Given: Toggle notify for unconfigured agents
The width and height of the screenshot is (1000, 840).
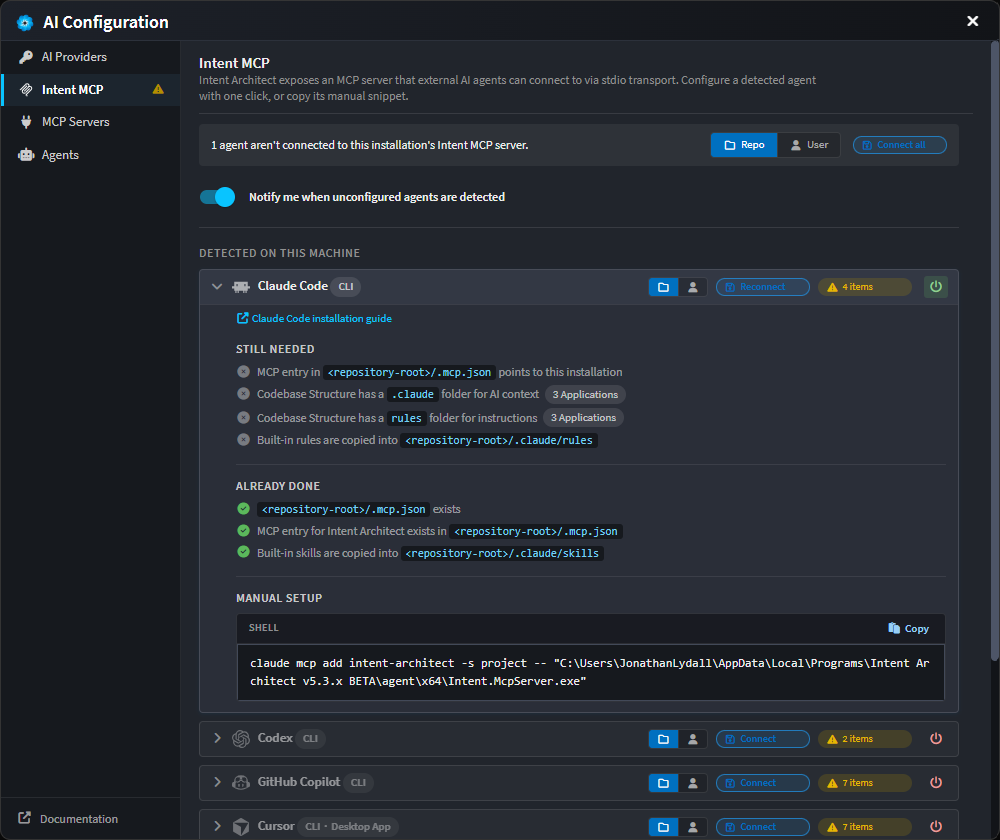Looking at the screenshot, I should click(217, 197).
